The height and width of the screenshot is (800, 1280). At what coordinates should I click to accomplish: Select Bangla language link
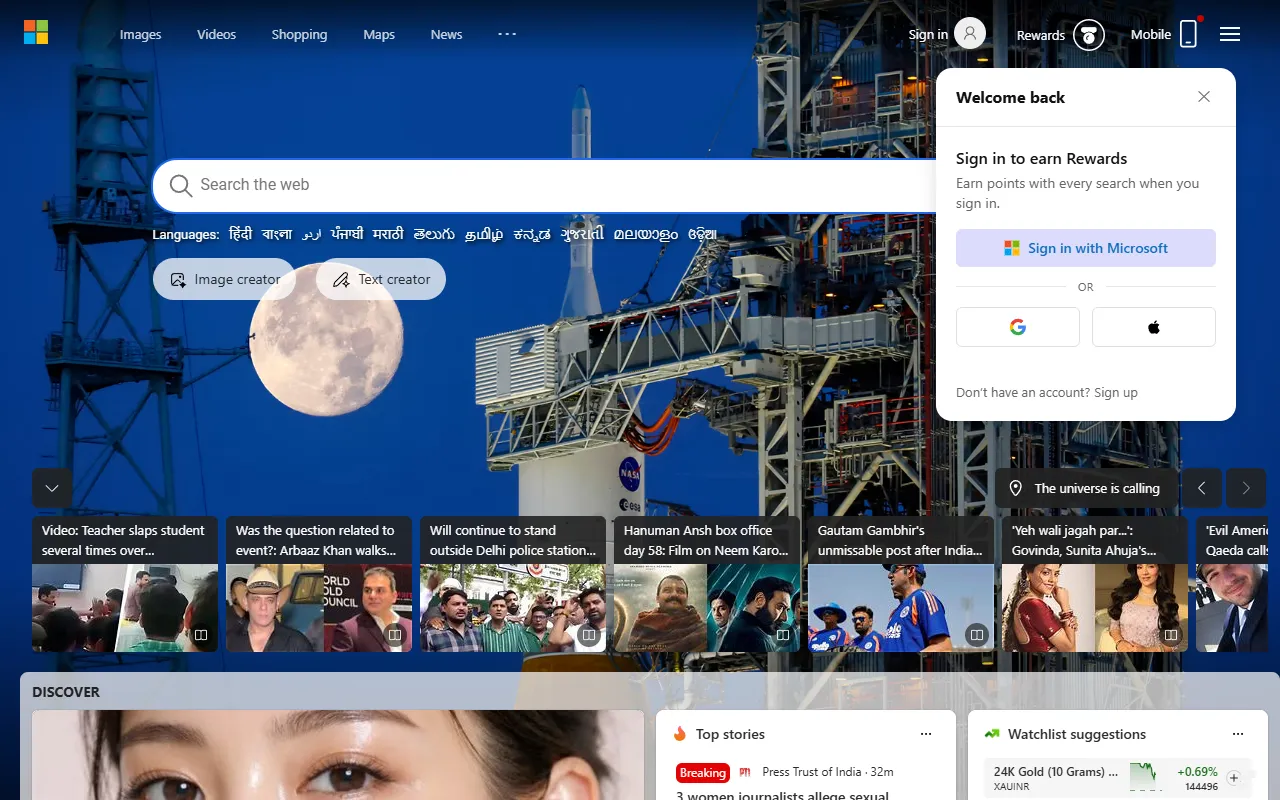pos(277,234)
